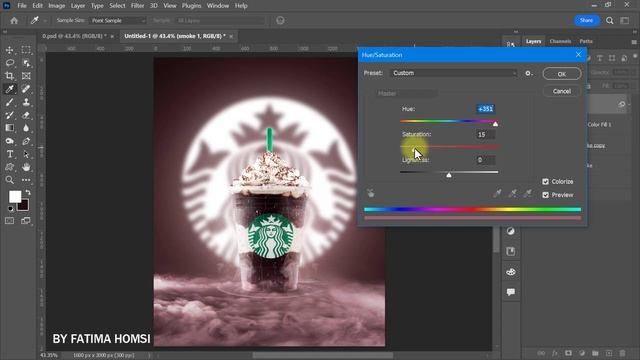Open the Window menu
640x360 pixels.
[x=218, y=6]
